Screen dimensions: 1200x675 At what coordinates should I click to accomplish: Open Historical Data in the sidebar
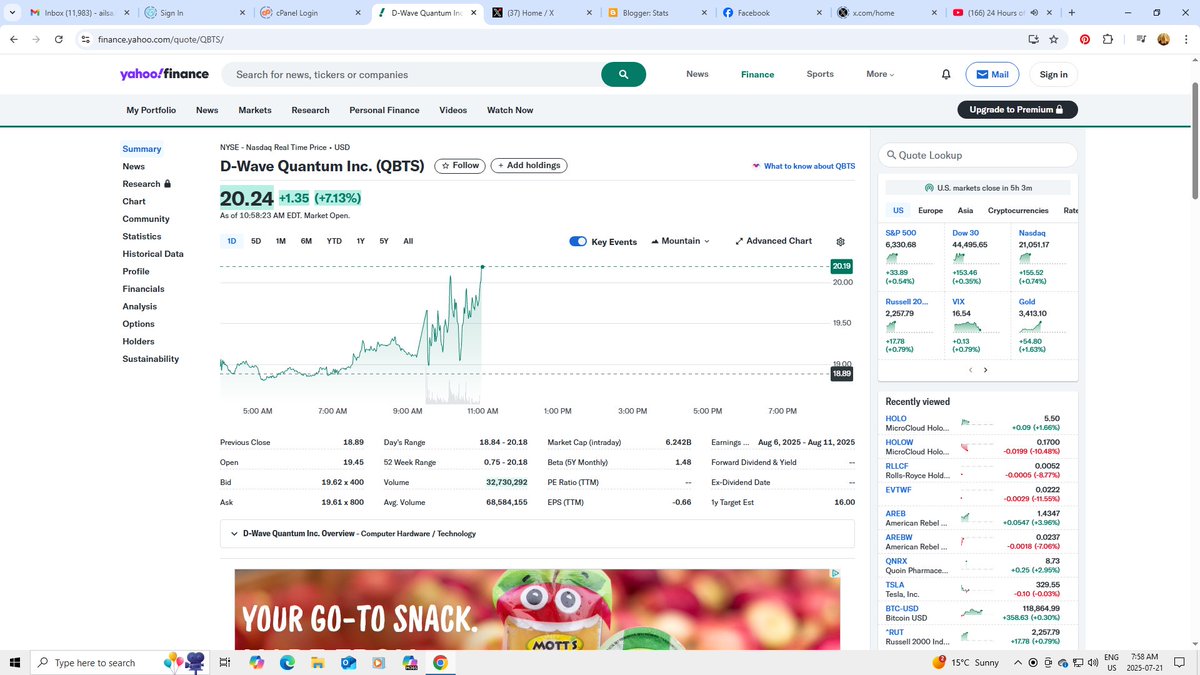153,254
